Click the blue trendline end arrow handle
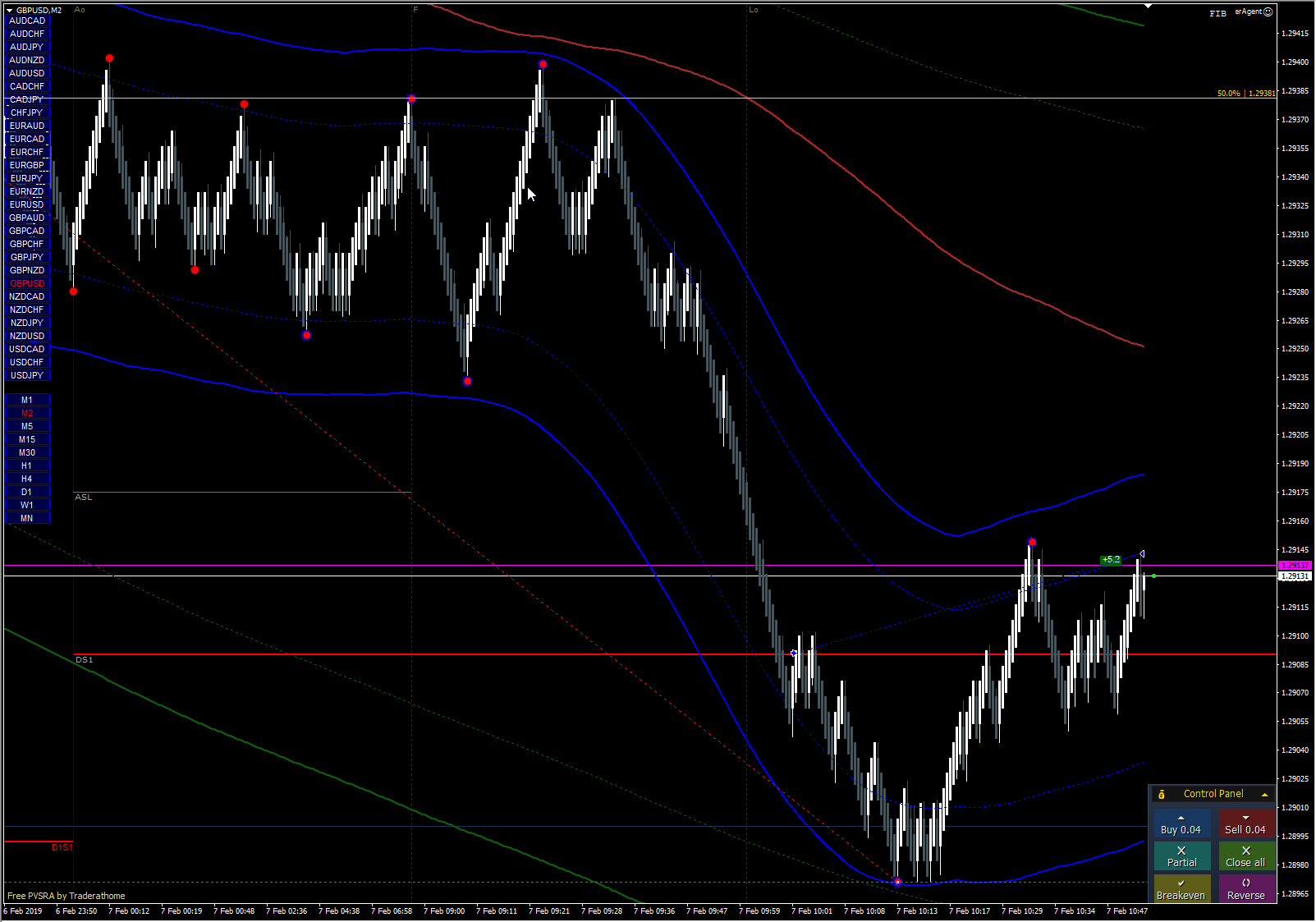 pos(1142,554)
